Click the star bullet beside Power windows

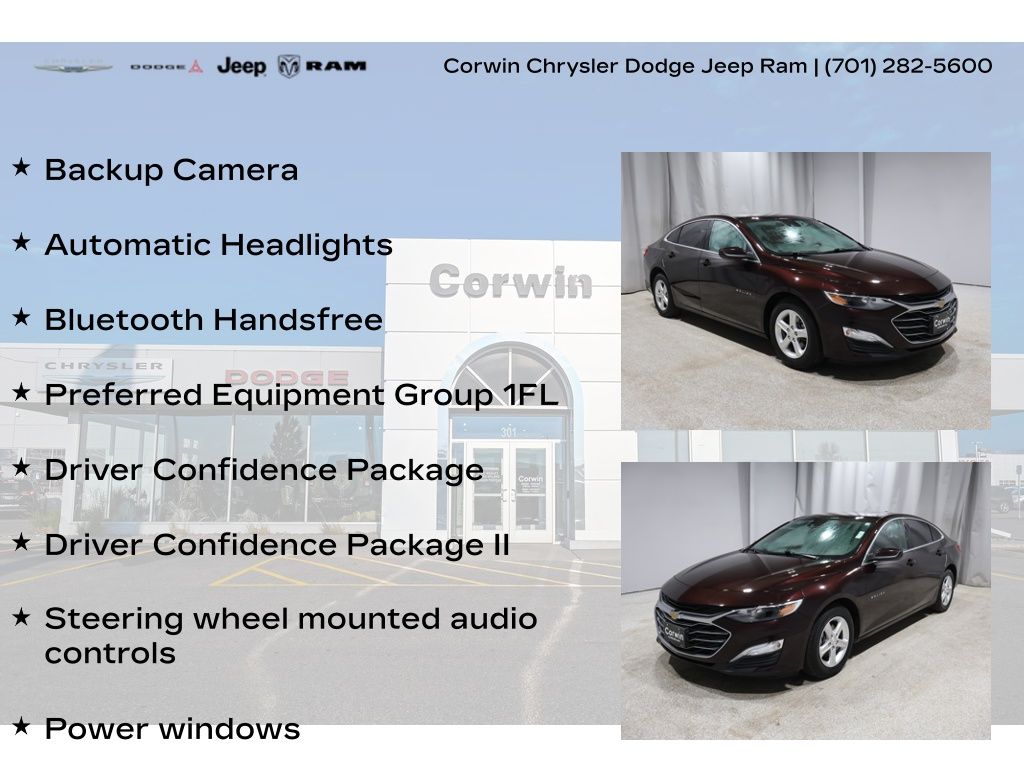coord(21,726)
